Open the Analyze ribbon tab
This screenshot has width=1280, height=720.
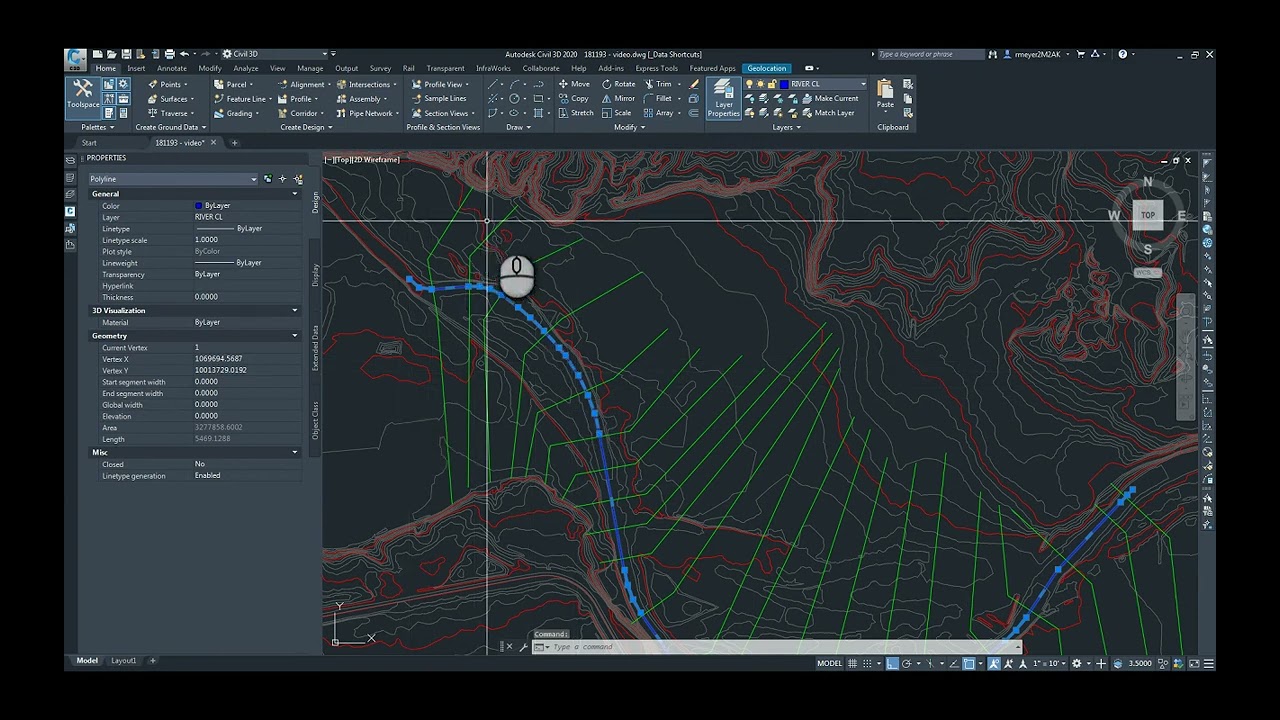click(x=246, y=68)
